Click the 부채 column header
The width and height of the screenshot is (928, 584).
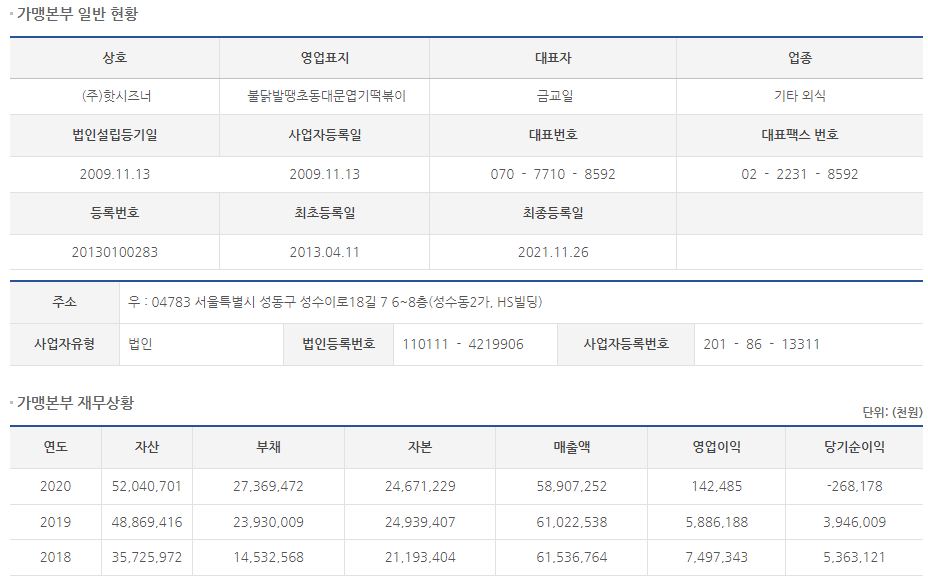[268, 447]
